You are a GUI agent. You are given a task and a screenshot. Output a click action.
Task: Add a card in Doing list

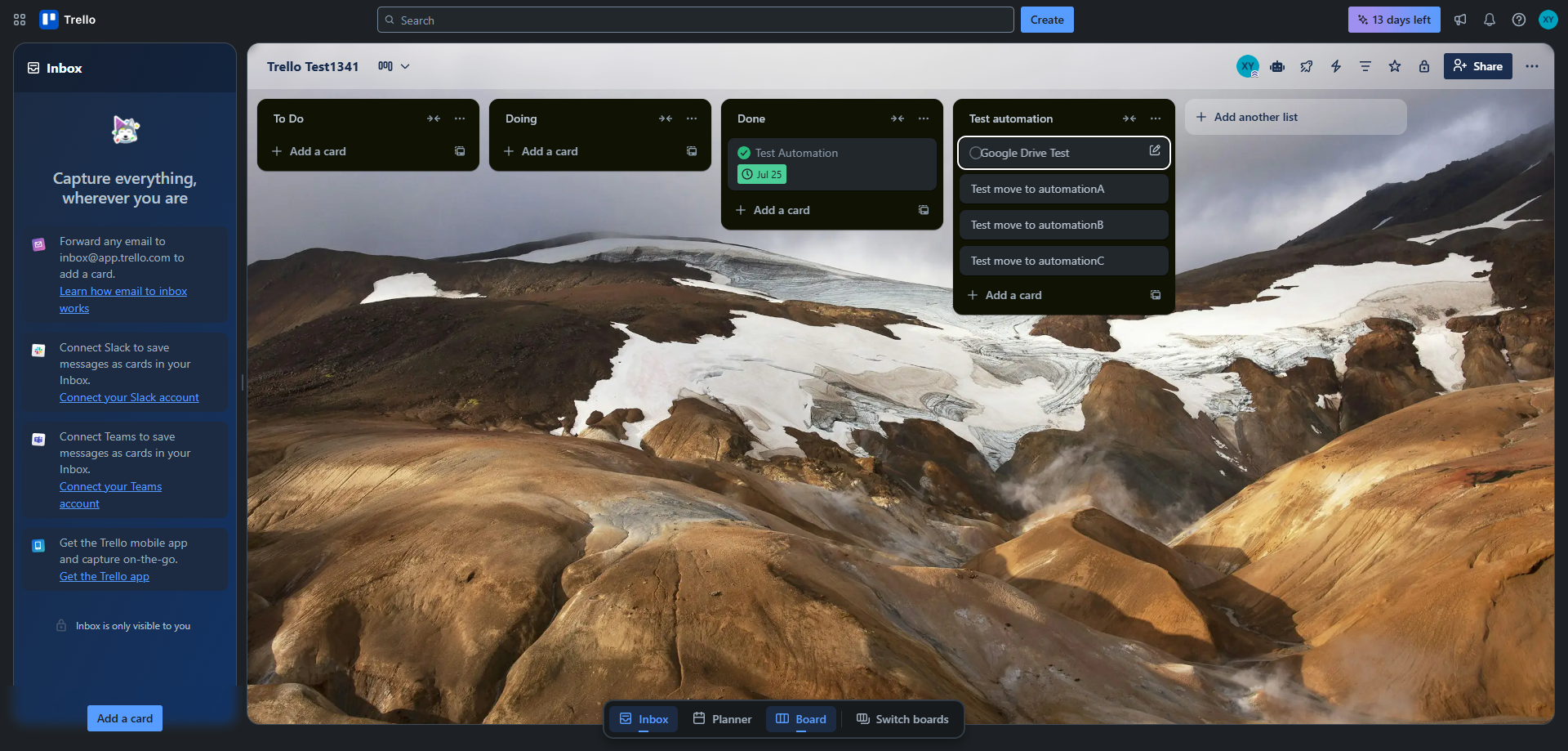click(587, 151)
